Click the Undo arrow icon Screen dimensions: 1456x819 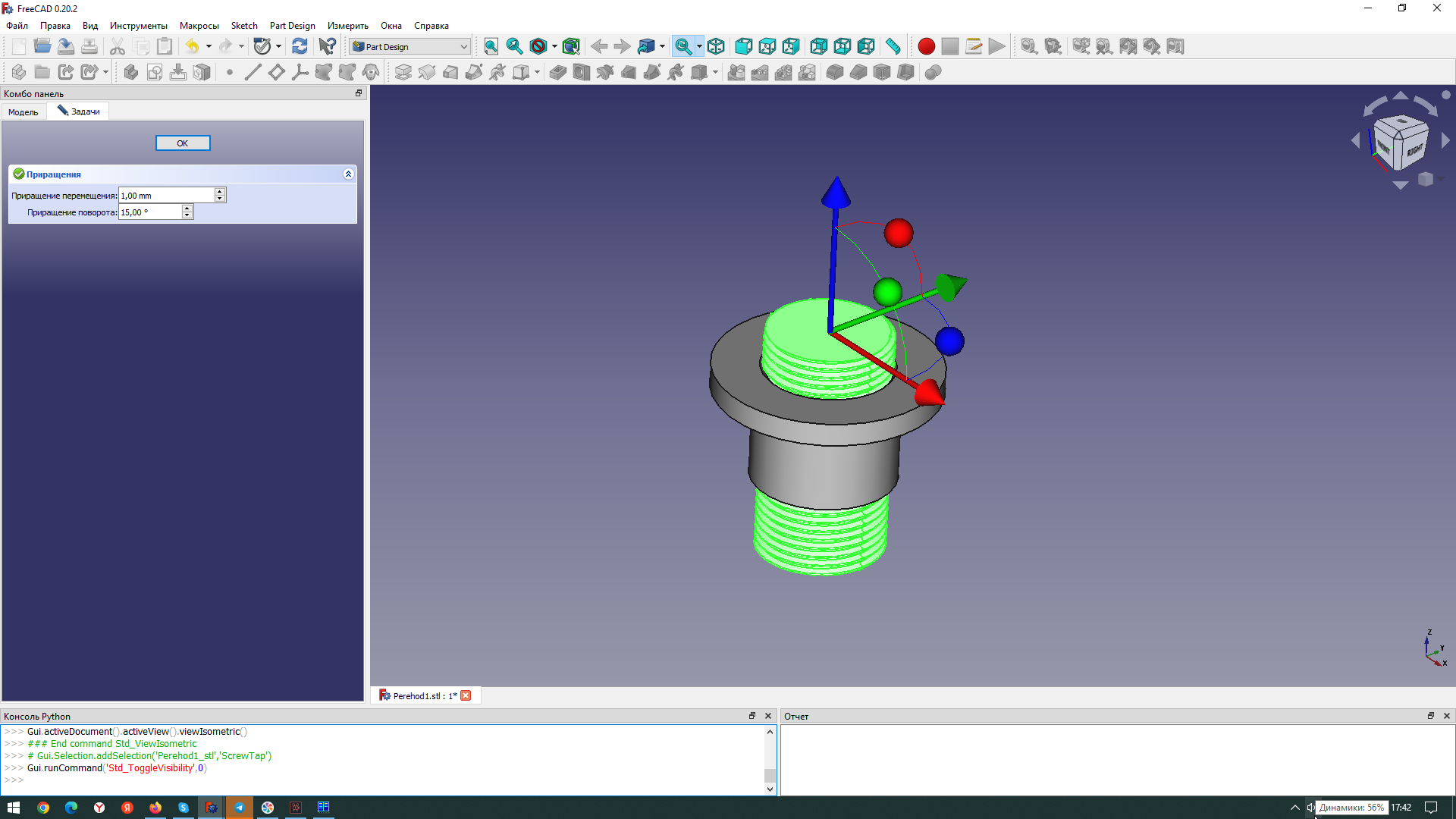click(x=192, y=46)
